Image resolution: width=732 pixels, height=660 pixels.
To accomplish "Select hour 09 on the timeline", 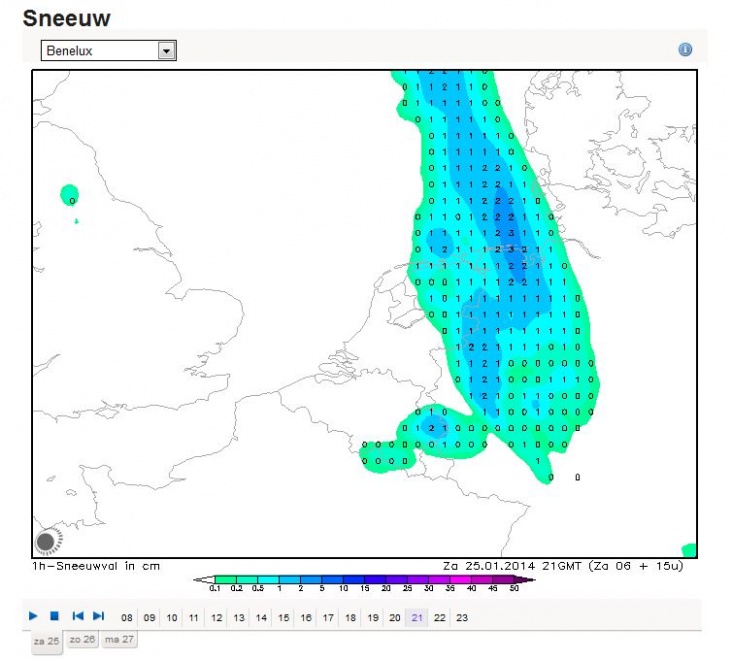I will tap(149, 618).
